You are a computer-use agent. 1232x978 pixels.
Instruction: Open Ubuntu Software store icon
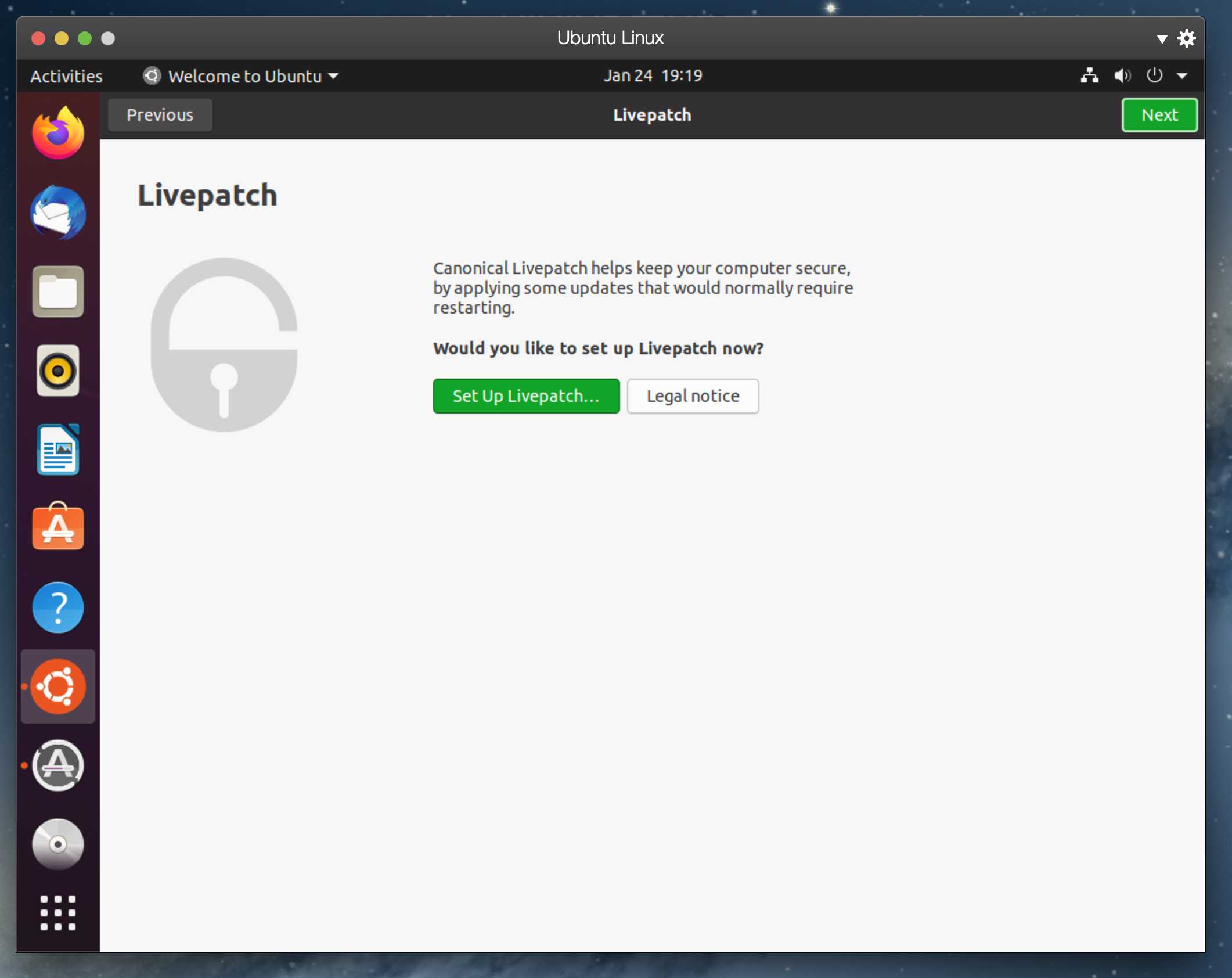(57, 528)
